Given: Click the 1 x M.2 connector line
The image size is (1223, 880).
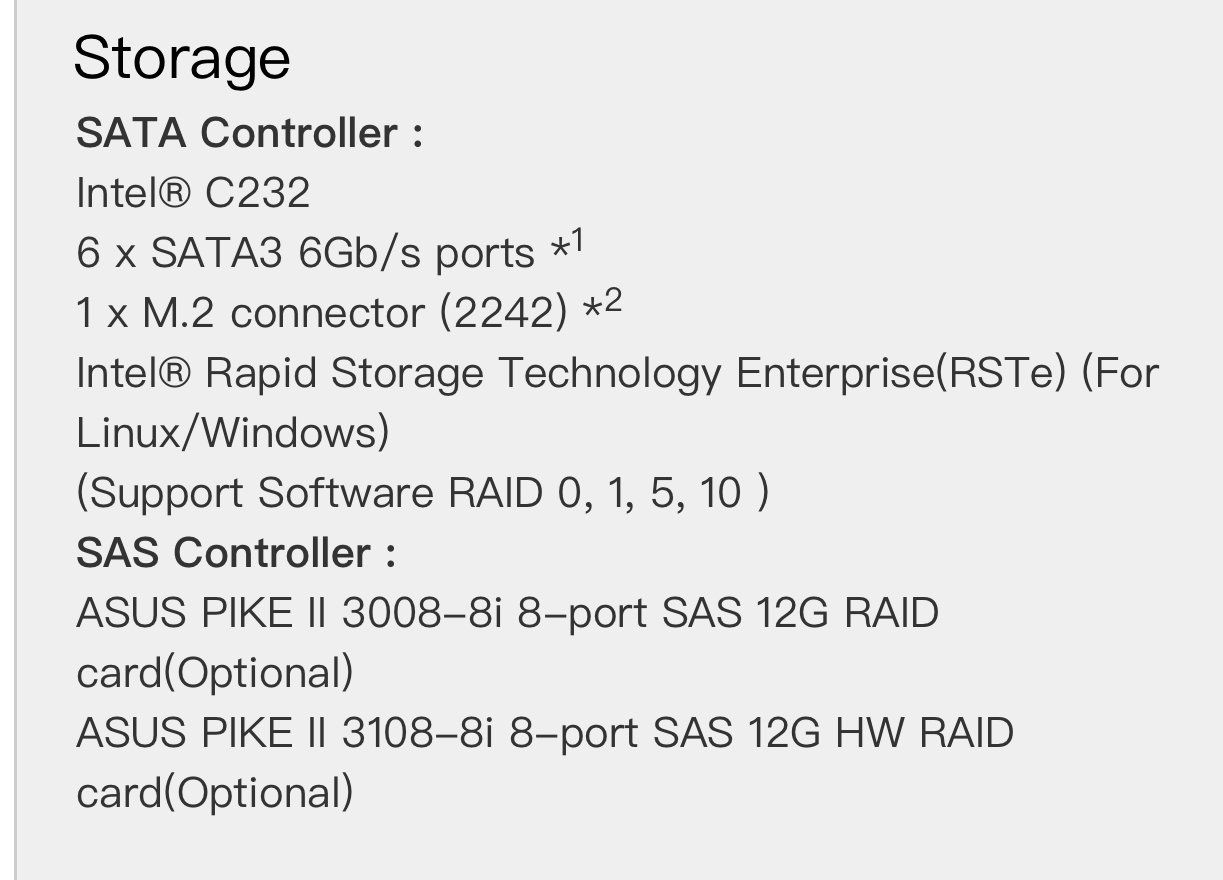Looking at the screenshot, I should pos(349,313).
